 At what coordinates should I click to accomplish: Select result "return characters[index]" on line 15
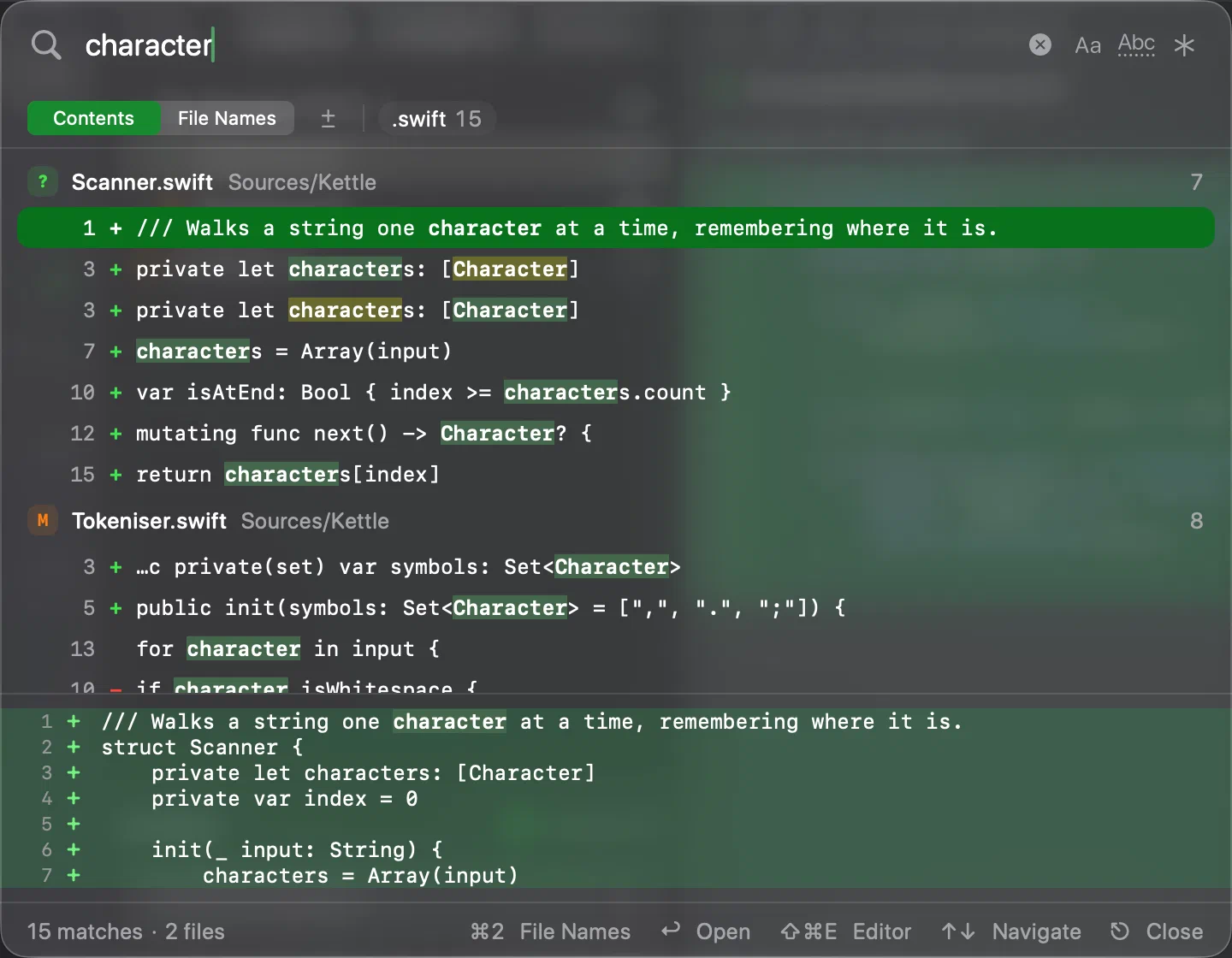(616, 474)
